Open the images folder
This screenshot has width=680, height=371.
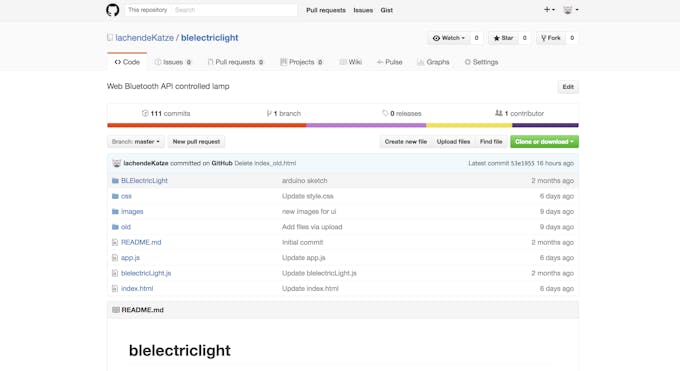pyautogui.click(x=132, y=211)
